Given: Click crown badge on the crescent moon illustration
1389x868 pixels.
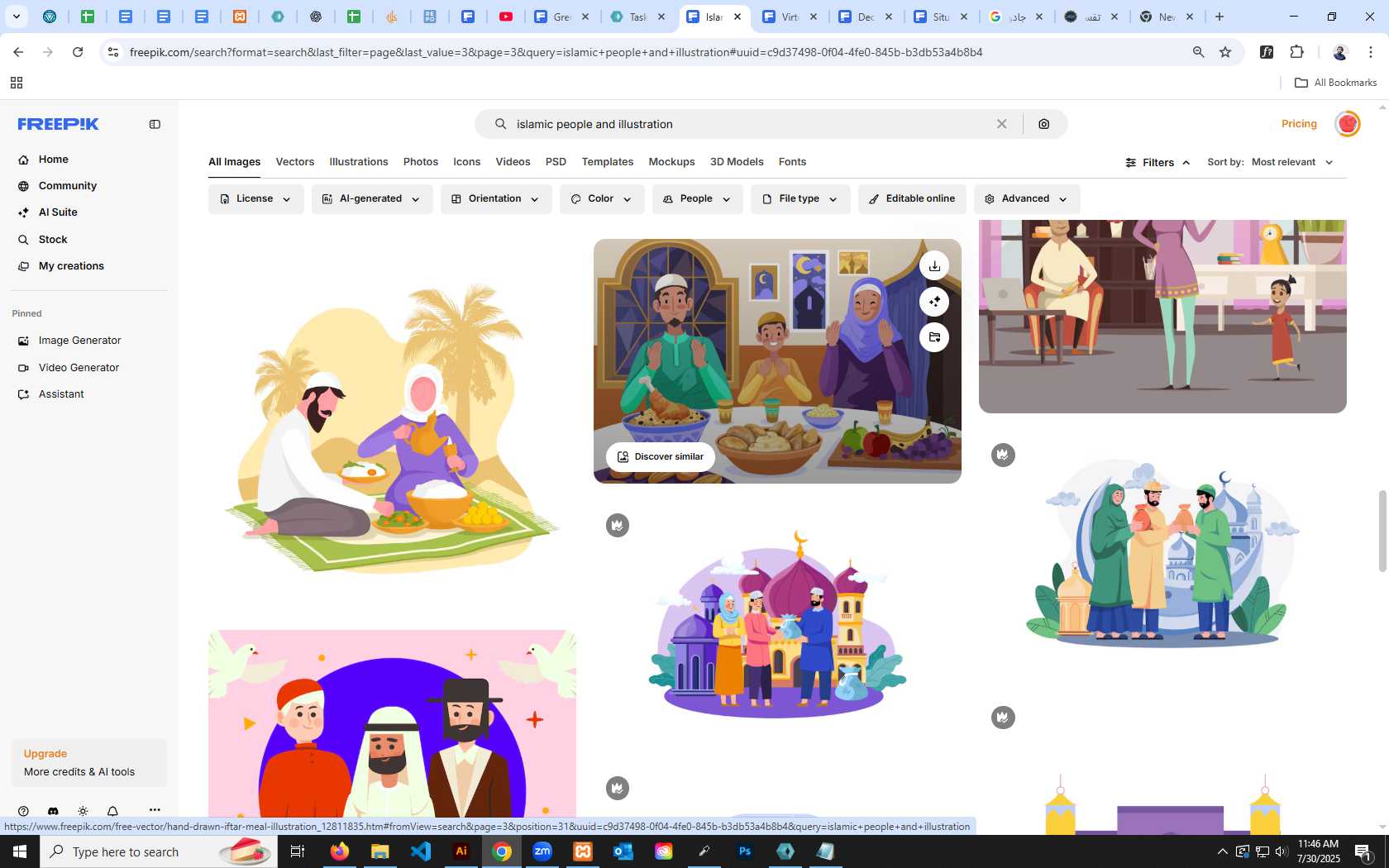Looking at the screenshot, I should coord(1003,455).
